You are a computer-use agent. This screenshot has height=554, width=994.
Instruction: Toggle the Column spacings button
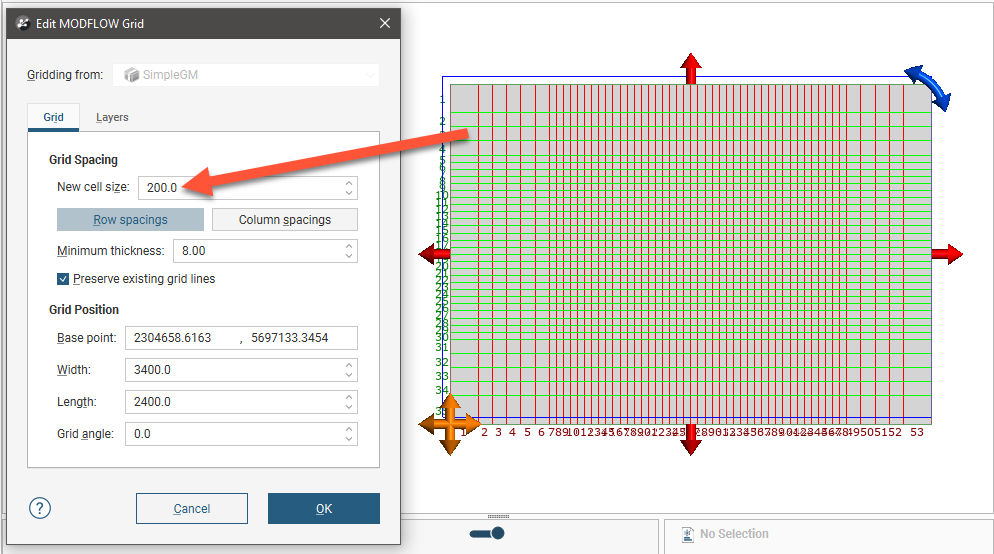[284, 220]
